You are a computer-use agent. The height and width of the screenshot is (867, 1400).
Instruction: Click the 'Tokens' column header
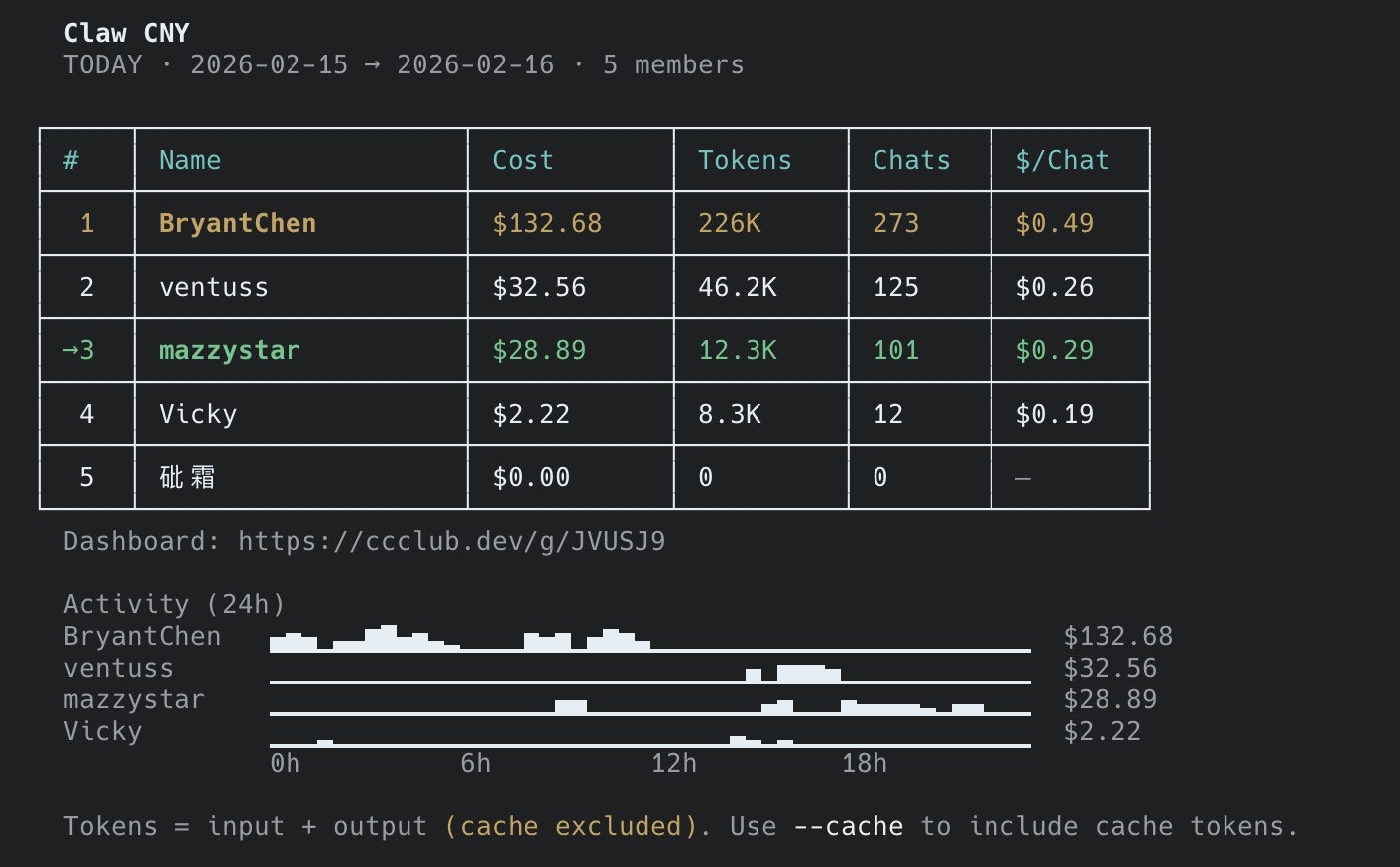[746, 160]
